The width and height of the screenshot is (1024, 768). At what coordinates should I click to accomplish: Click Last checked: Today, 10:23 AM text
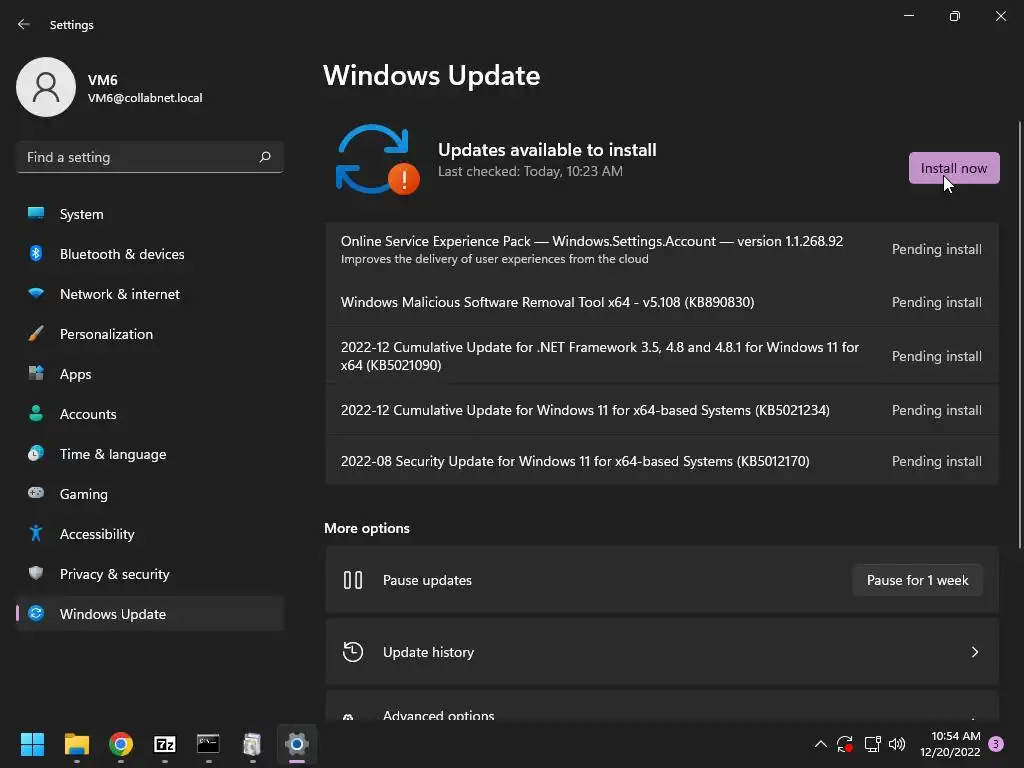(x=530, y=171)
